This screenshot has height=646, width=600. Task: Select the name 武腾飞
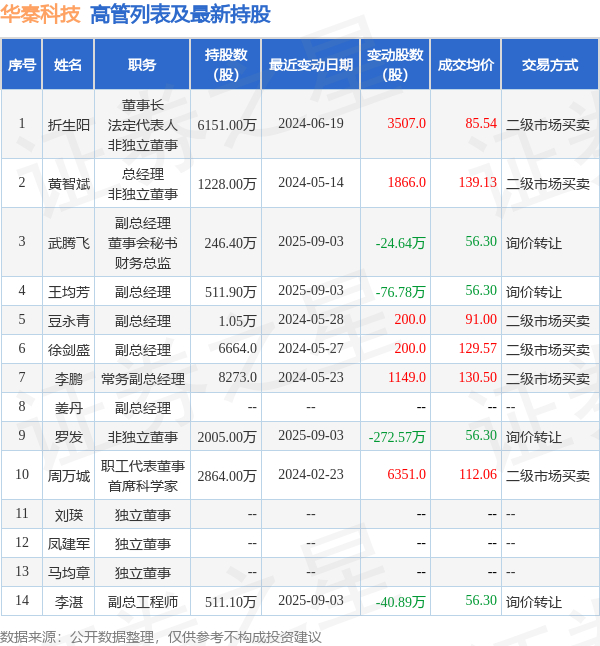pyautogui.click(x=69, y=243)
